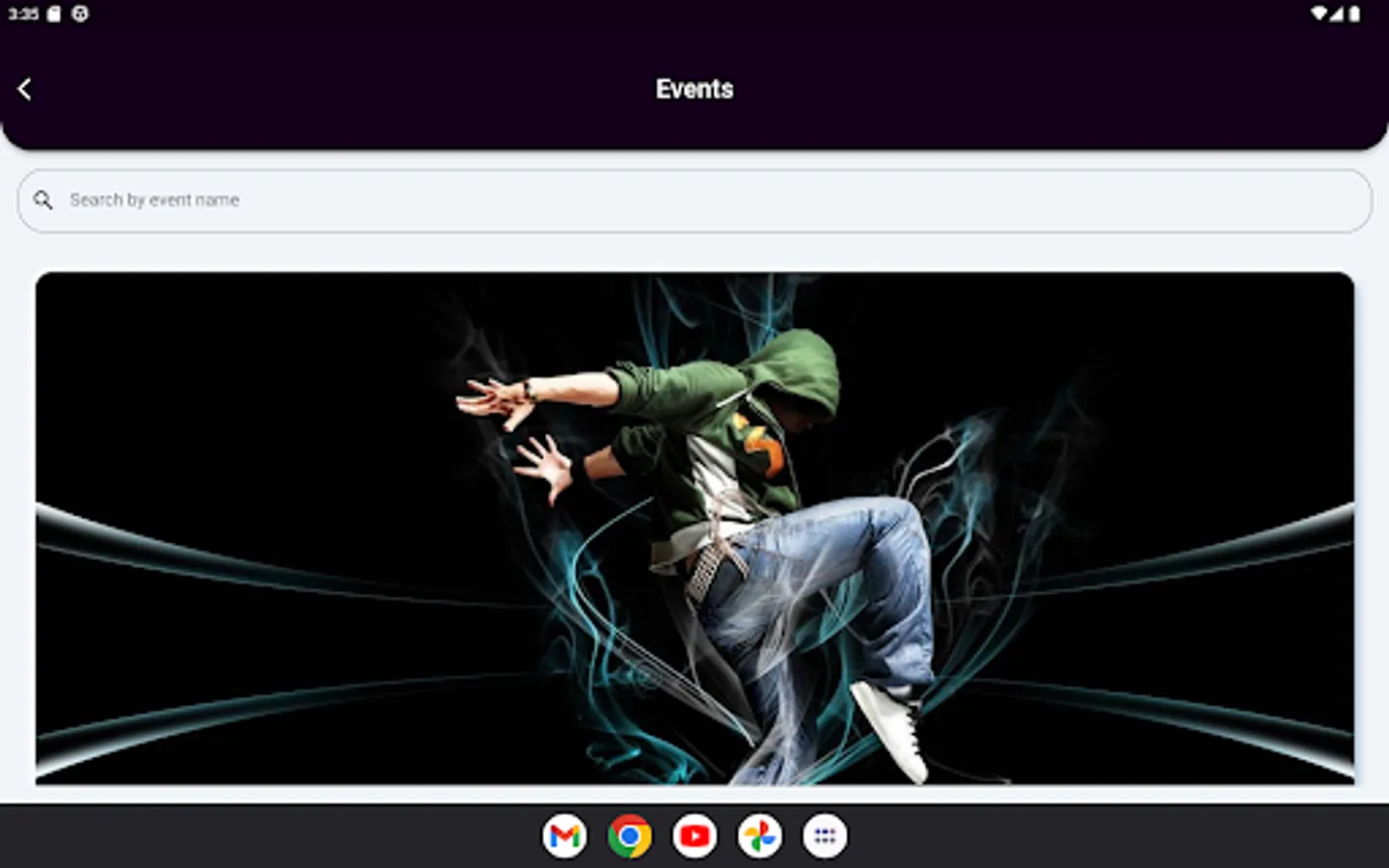The width and height of the screenshot is (1389, 868).
Task: Focus the Search by event name field
Action: pyautogui.click(x=694, y=201)
